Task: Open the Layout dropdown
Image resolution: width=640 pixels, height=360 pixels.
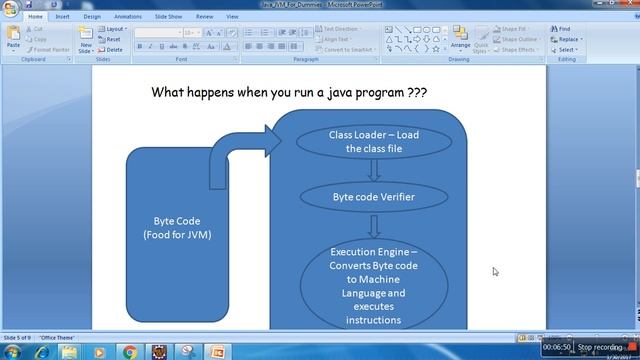Action: coord(113,29)
